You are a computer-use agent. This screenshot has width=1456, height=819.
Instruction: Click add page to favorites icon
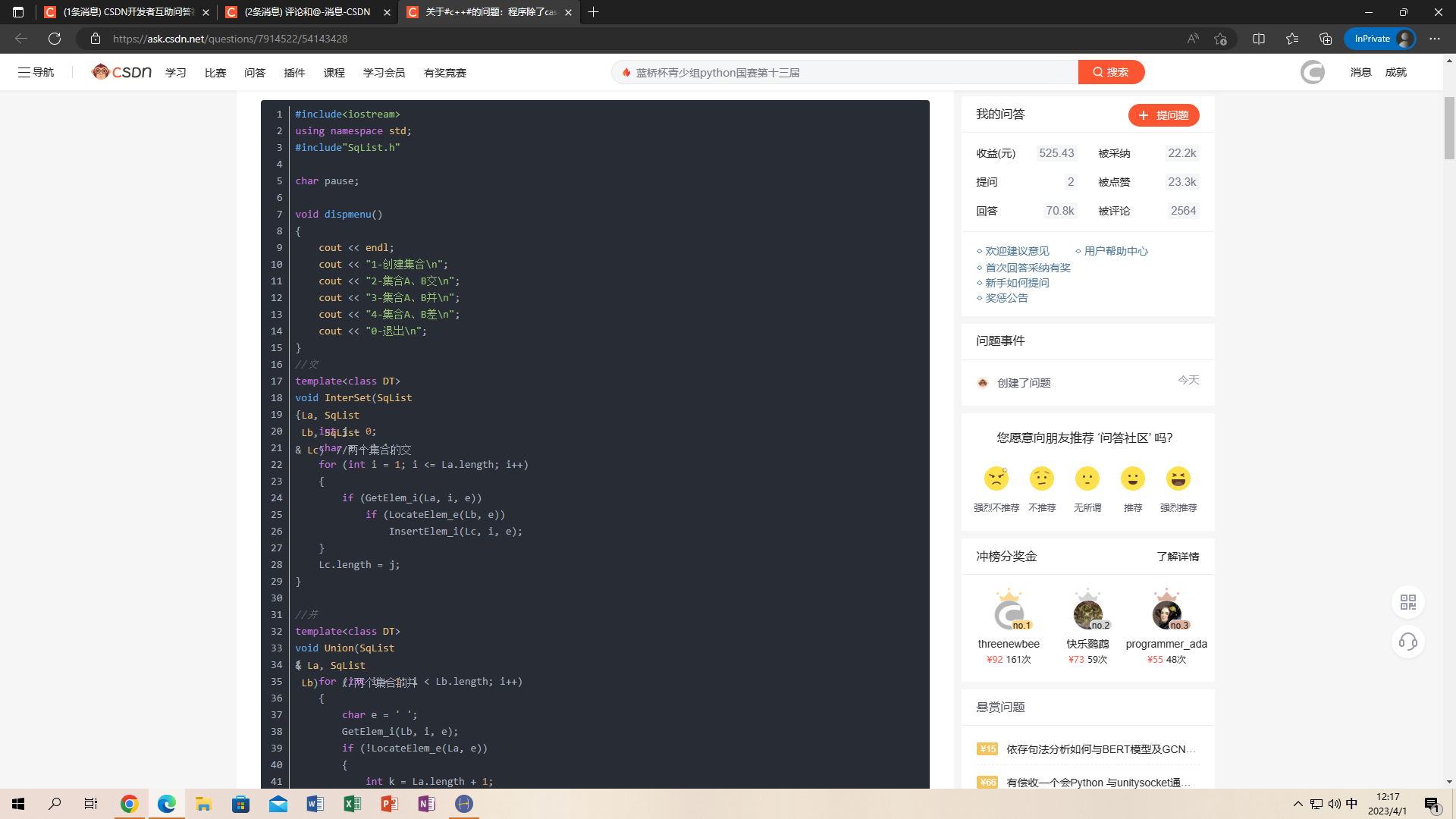click(1220, 39)
